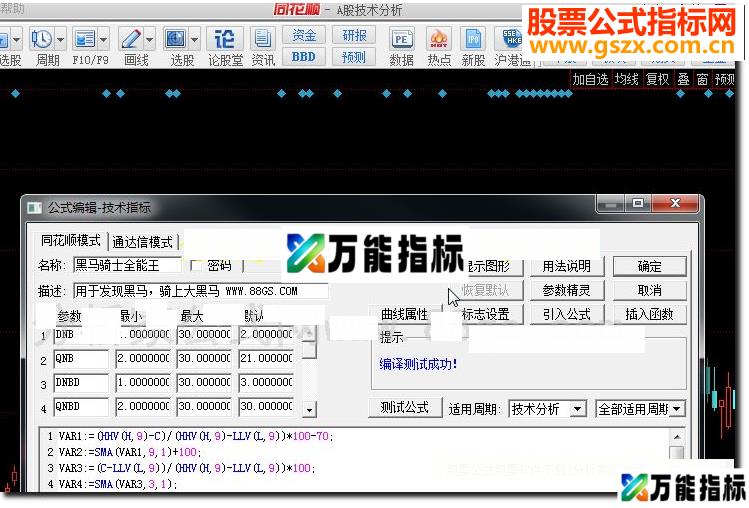Click the QNBD parameter name field
The image size is (749, 508).
click(x=81, y=406)
